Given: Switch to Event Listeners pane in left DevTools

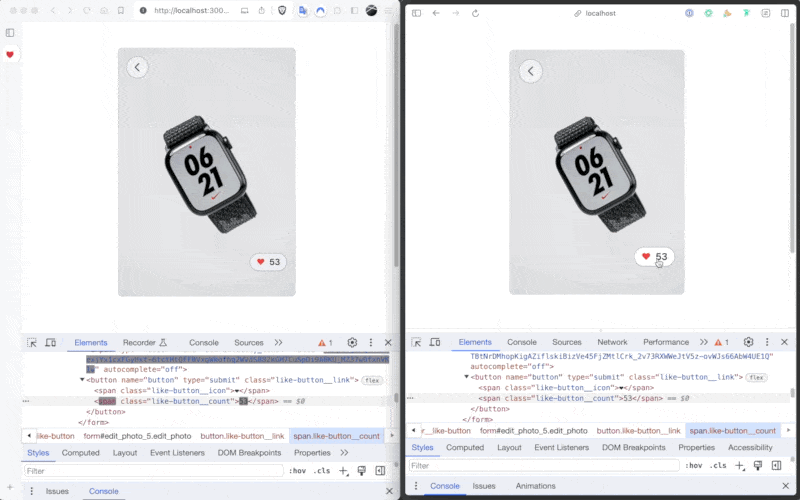Looking at the screenshot, I should (x=177, y=453).
